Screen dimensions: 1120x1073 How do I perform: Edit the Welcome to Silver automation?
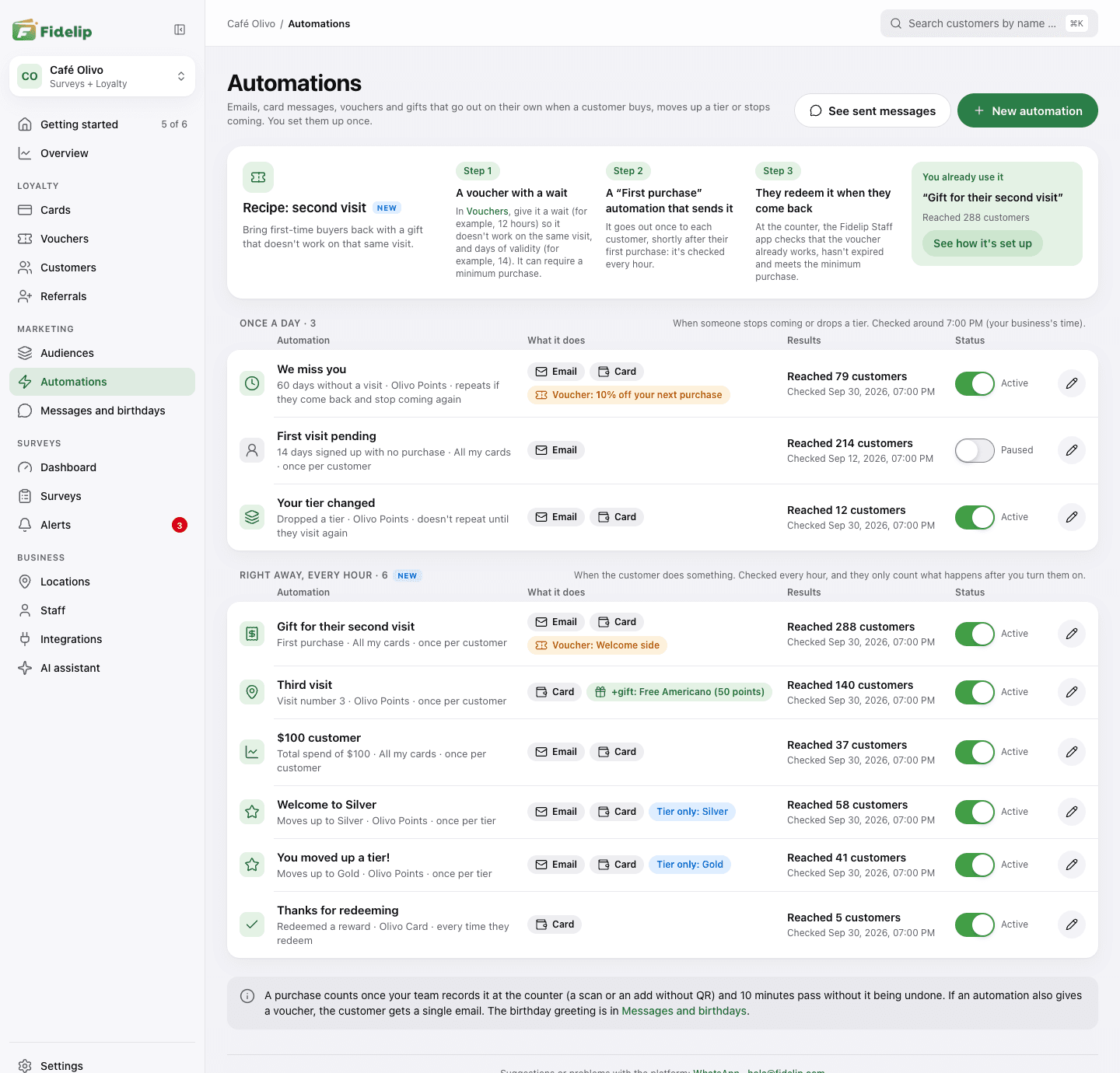[x=1072, y=812]
